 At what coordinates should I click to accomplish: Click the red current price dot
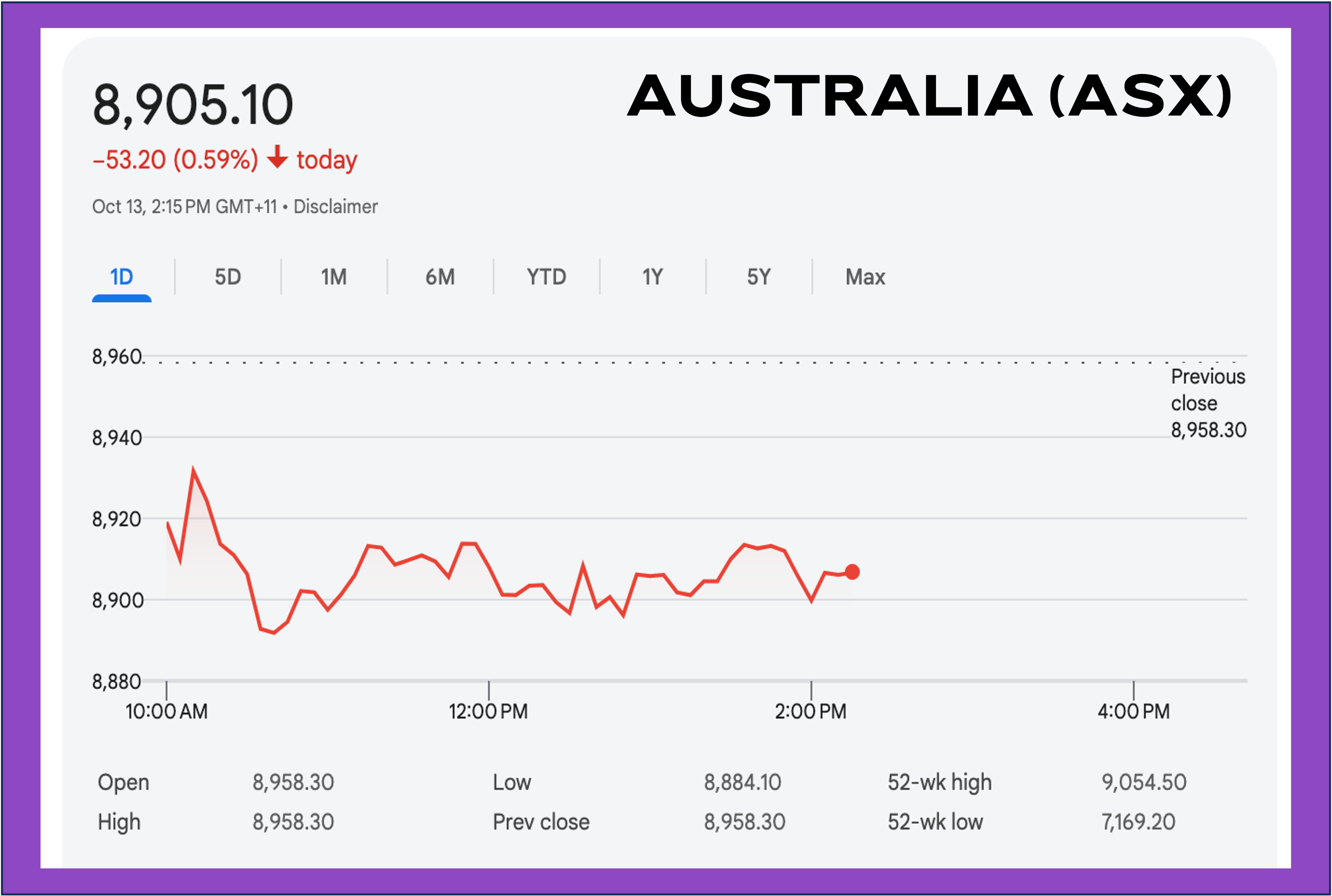[852, 572]
